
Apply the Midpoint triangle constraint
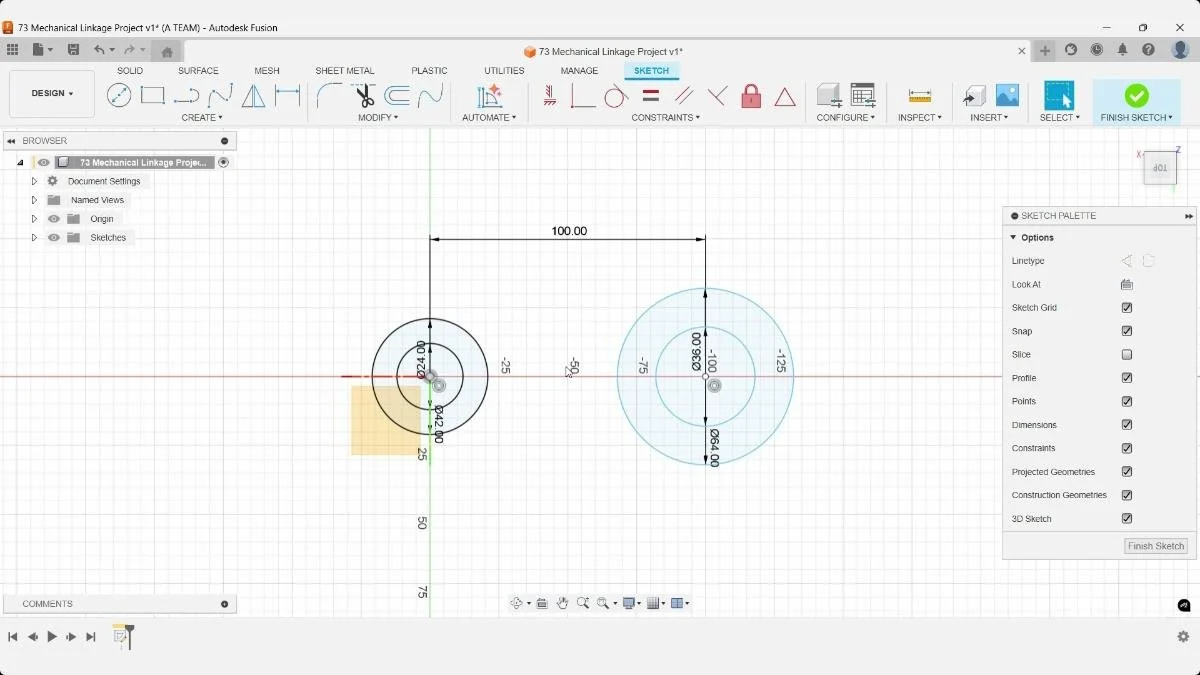(785, 96)
